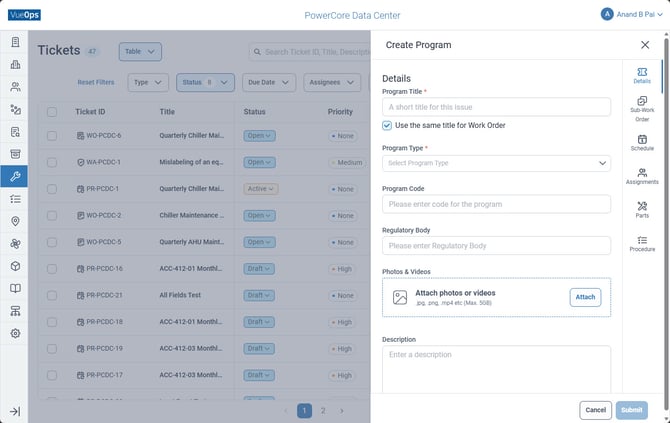The width and height of the screenshot is (670, 423).
Task: Expand the Due Date filter dropdown
Action: pos(268,82)
